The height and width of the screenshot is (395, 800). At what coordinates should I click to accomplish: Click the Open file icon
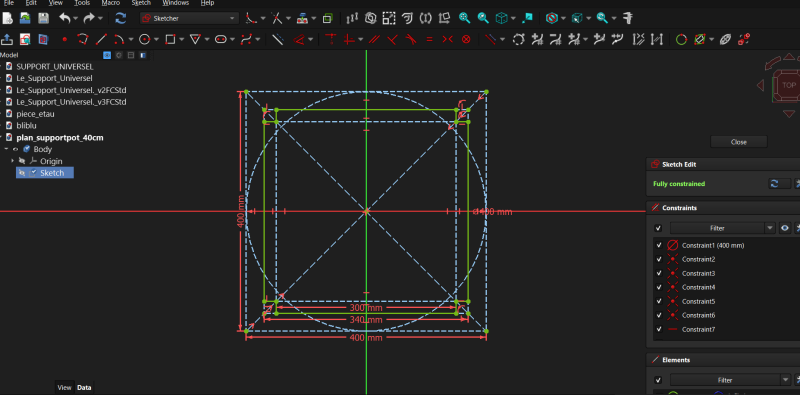coord(24,18)
